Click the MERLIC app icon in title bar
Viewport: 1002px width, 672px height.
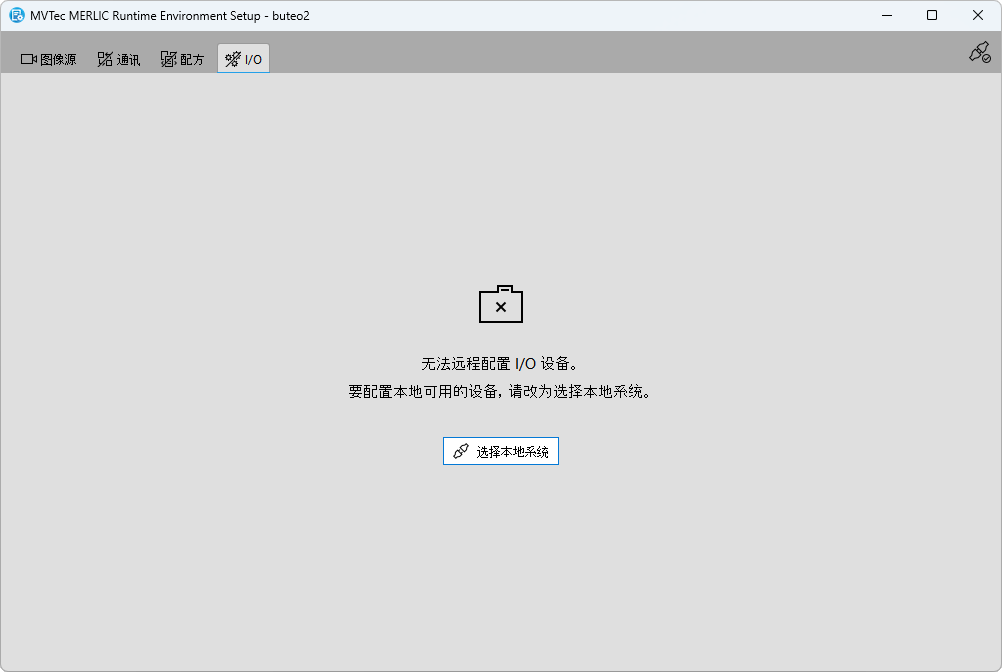16,15
